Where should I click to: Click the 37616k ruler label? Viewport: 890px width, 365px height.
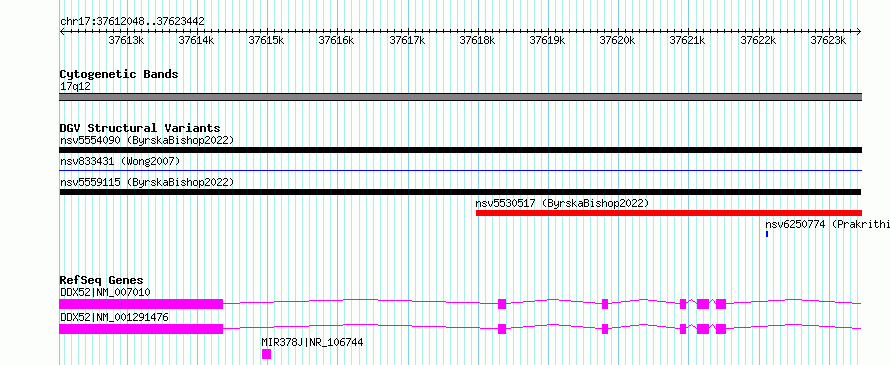click(x=337, y=40)
